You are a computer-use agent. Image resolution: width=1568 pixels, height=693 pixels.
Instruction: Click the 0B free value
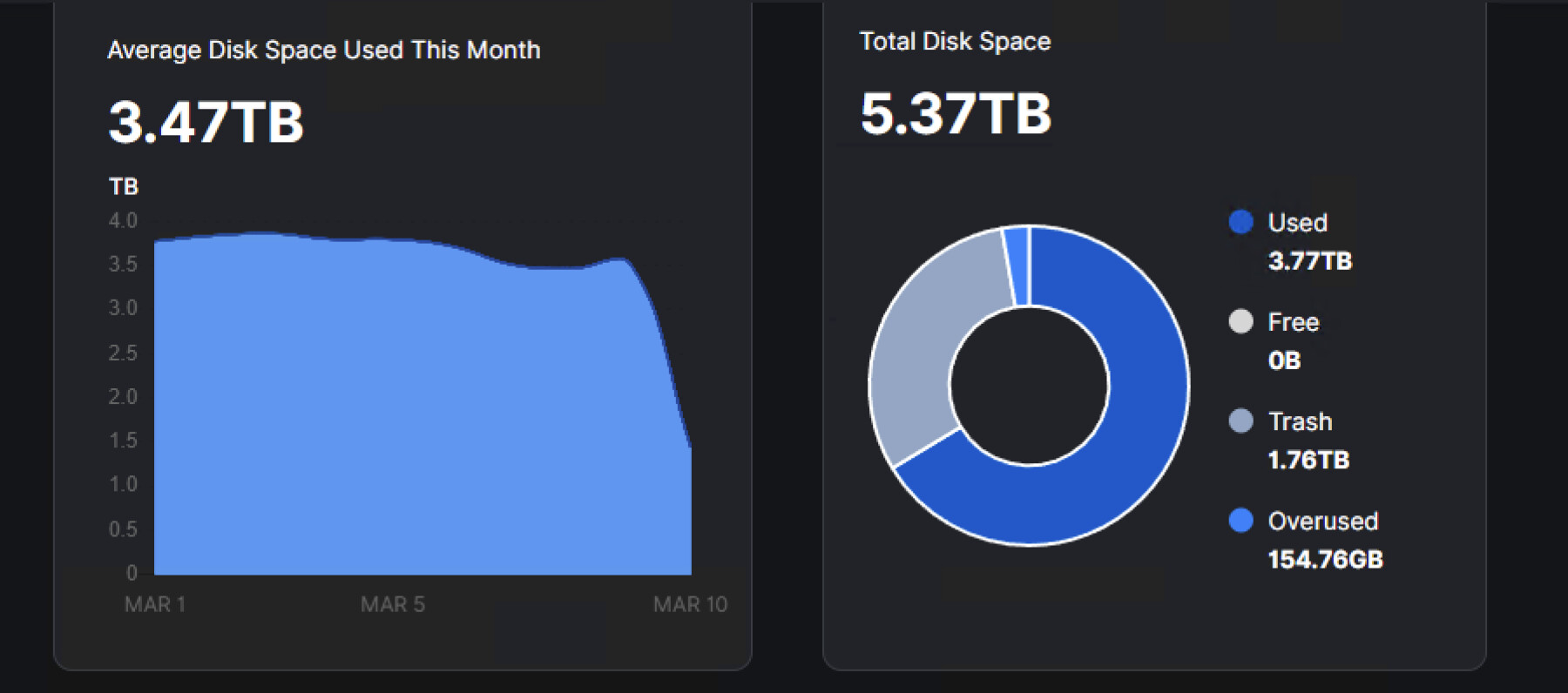pyautogui.click(x=1284, y=360)
